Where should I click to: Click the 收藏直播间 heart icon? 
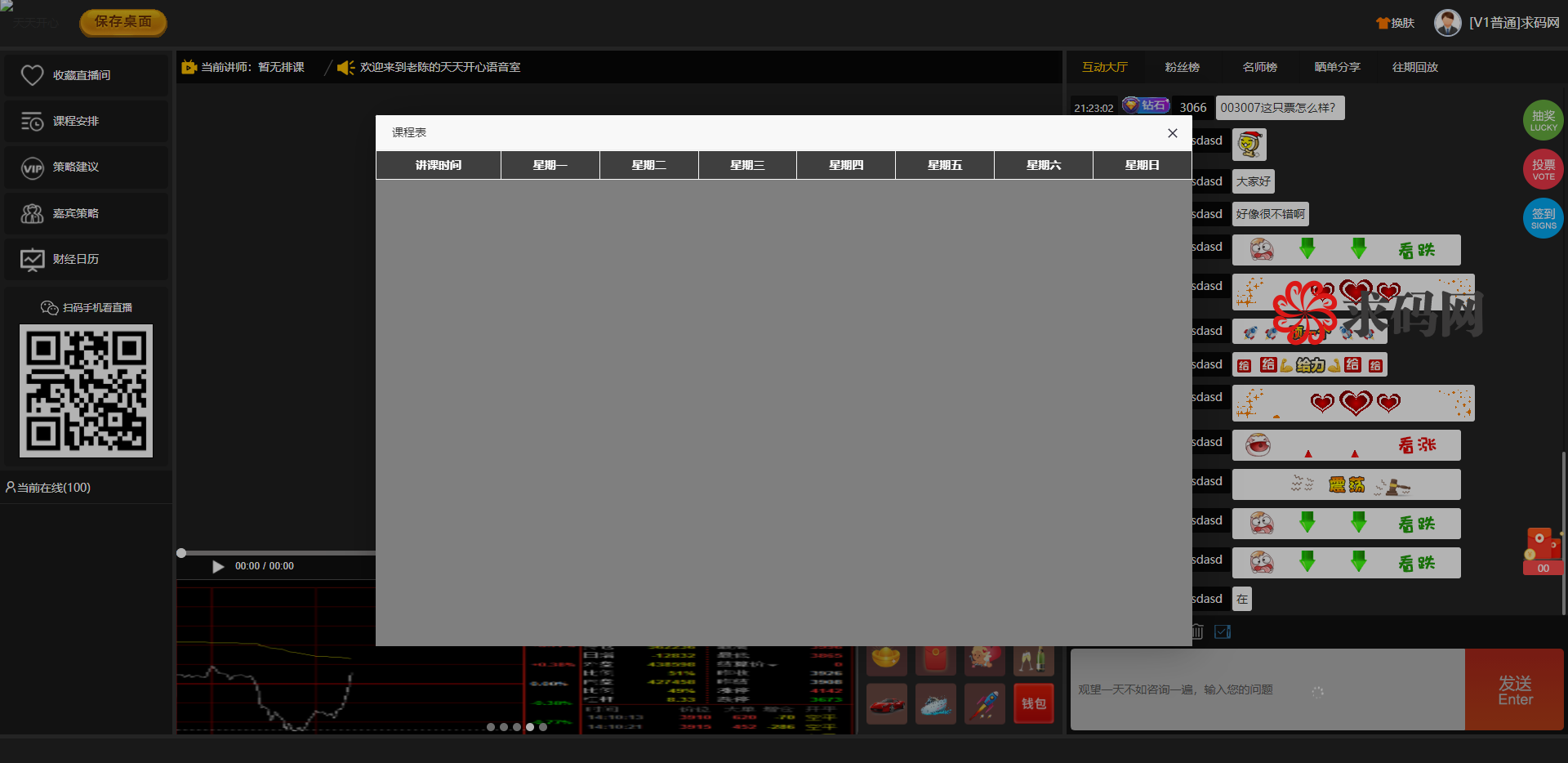click(x=33, y=75)
